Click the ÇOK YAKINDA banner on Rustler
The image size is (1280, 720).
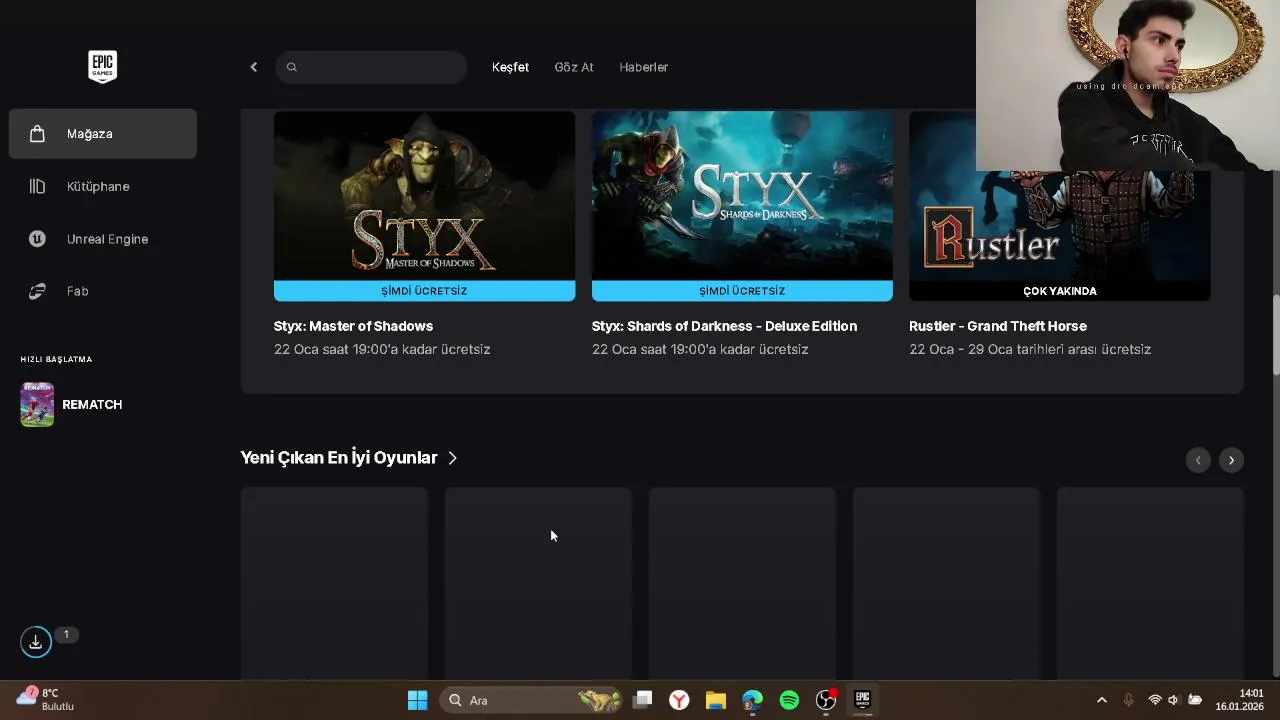pos(1060,291)
